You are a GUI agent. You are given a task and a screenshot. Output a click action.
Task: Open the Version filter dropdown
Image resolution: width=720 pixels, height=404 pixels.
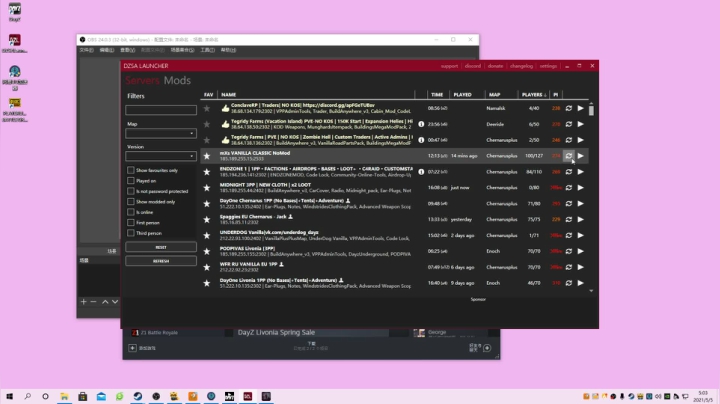point(161,156)
